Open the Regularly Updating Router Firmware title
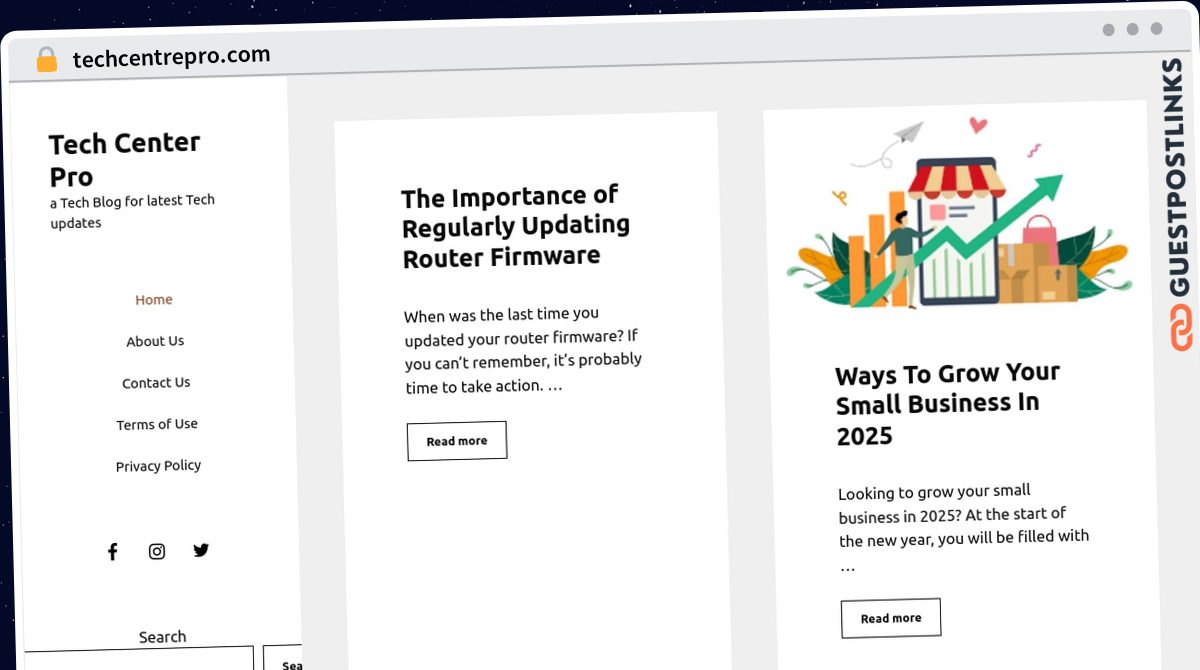The width and height of the screenshot is (1200, 670). pyautogui.click(x=516, y=227)
